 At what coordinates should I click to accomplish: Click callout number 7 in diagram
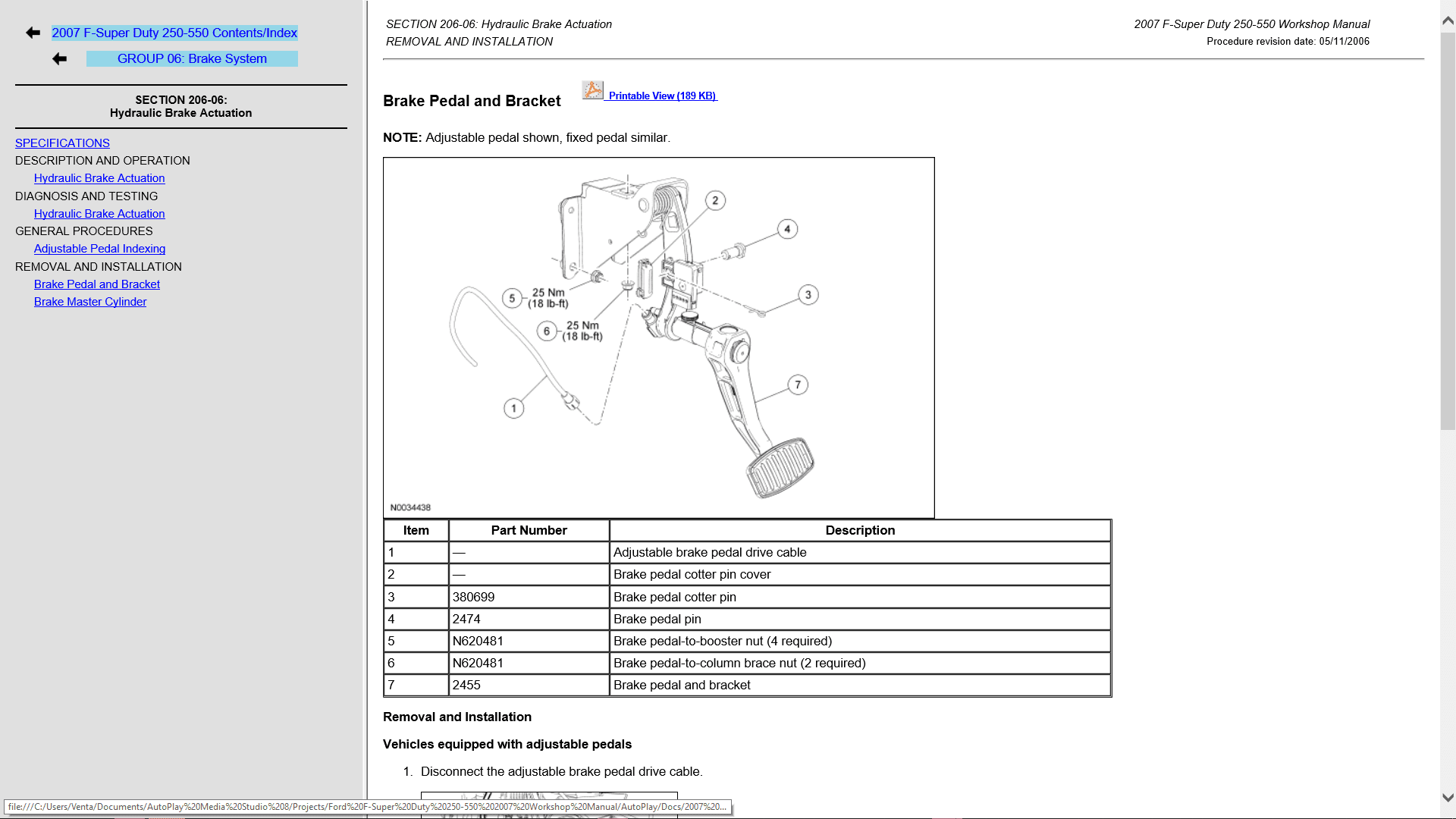tap(798, 385)
